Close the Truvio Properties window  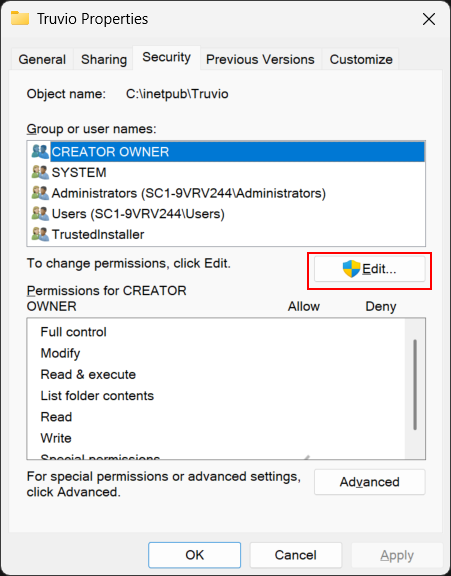click(x=429, y=19)
